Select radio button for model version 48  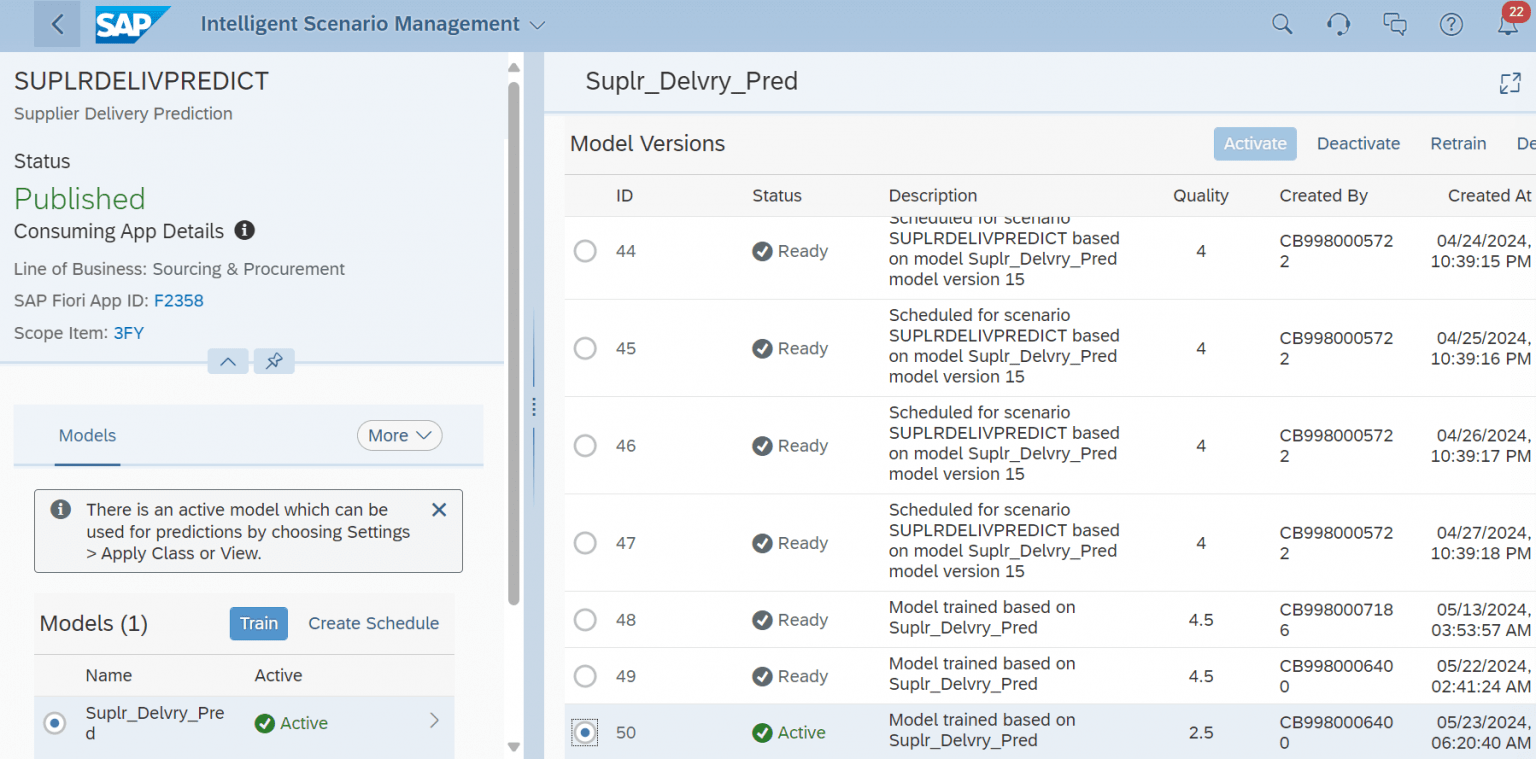(x=585, y=620)
